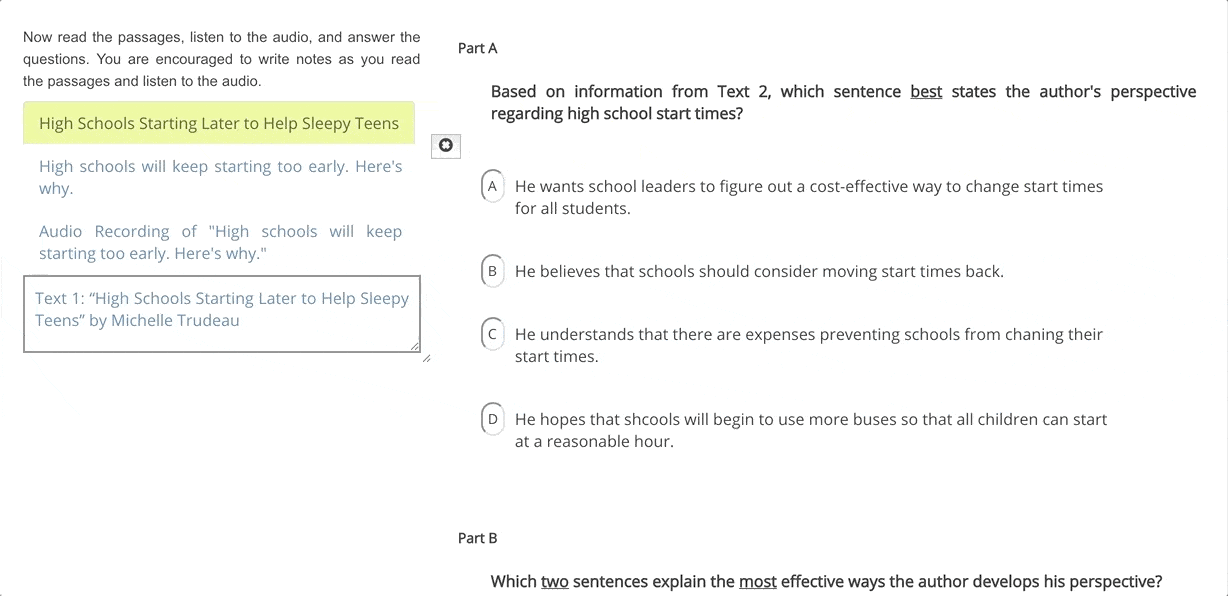Select answer A text mentioning cost-effective start times
Viewport: 1228px width, 596px height.
[808, 196]
